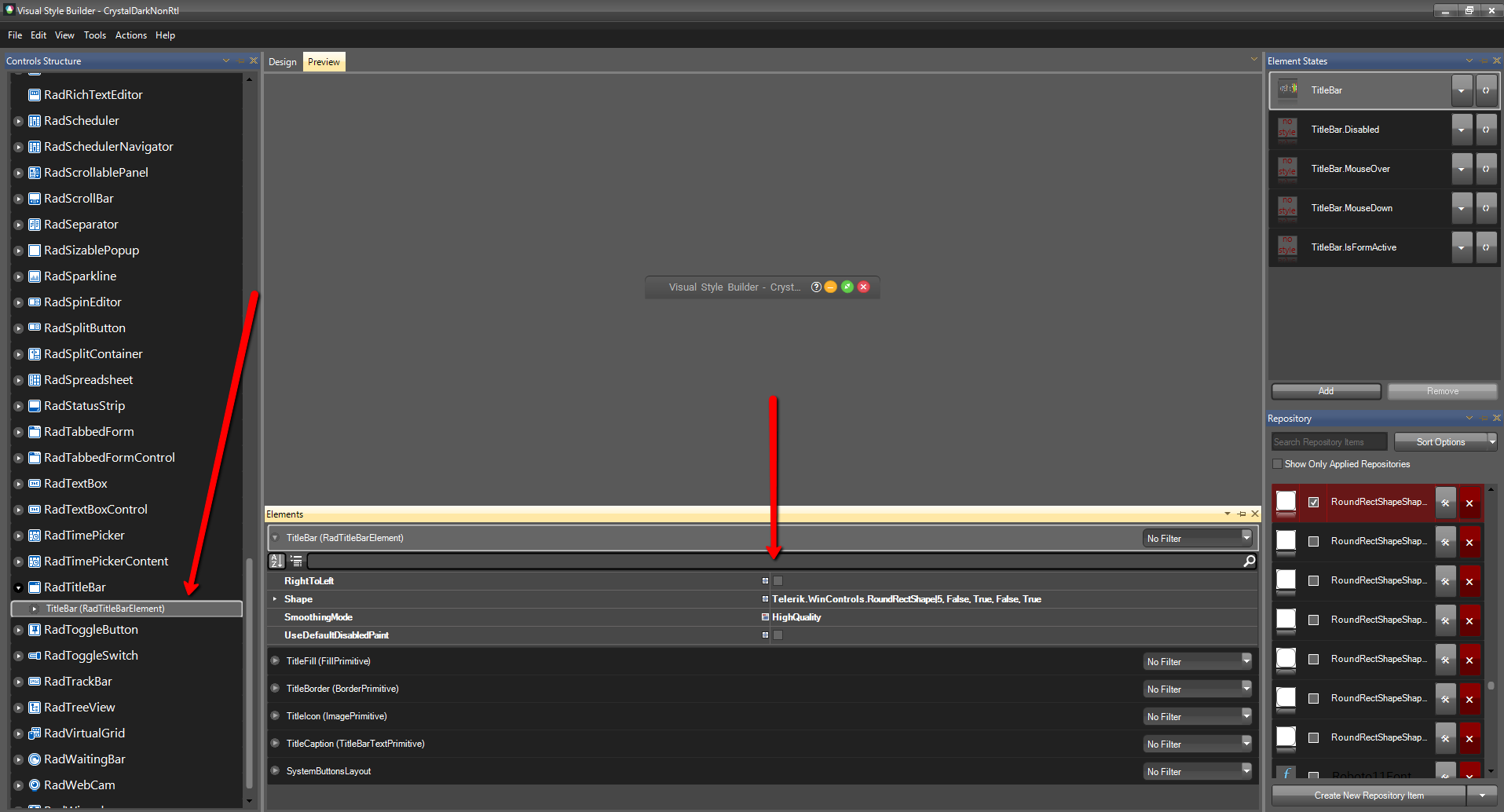Sort element properties alphabetically
The width and height of the screenshot is (1504, 812).
276,561
